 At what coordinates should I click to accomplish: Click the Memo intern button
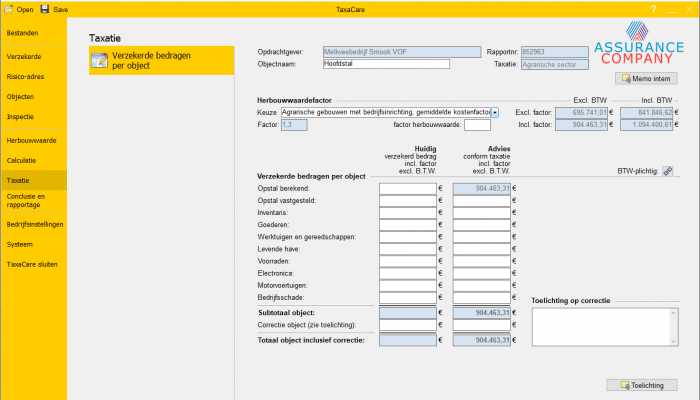pyautogui.click(x=646, y=79)
